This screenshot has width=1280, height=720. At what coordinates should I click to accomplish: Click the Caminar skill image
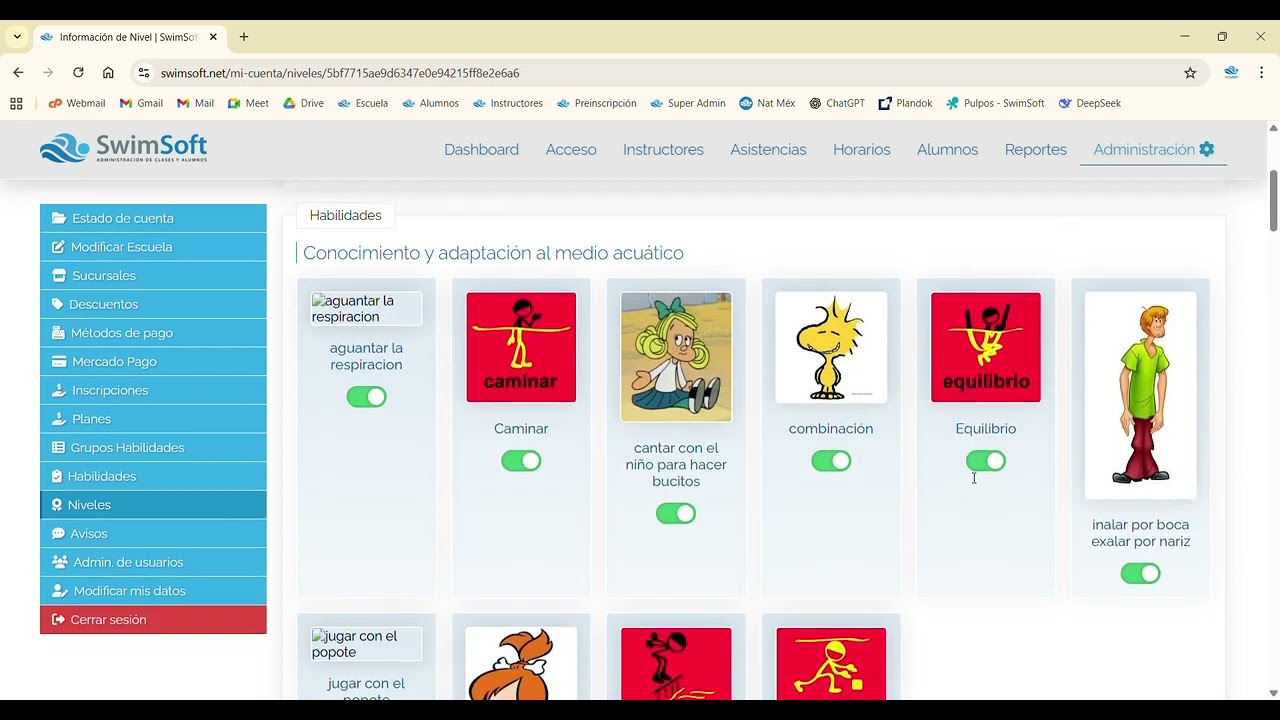click(x=521, y=347)
